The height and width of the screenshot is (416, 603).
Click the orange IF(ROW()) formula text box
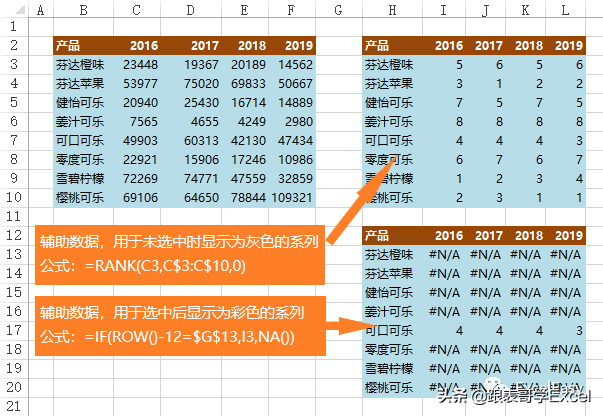(x=180, y=326)
